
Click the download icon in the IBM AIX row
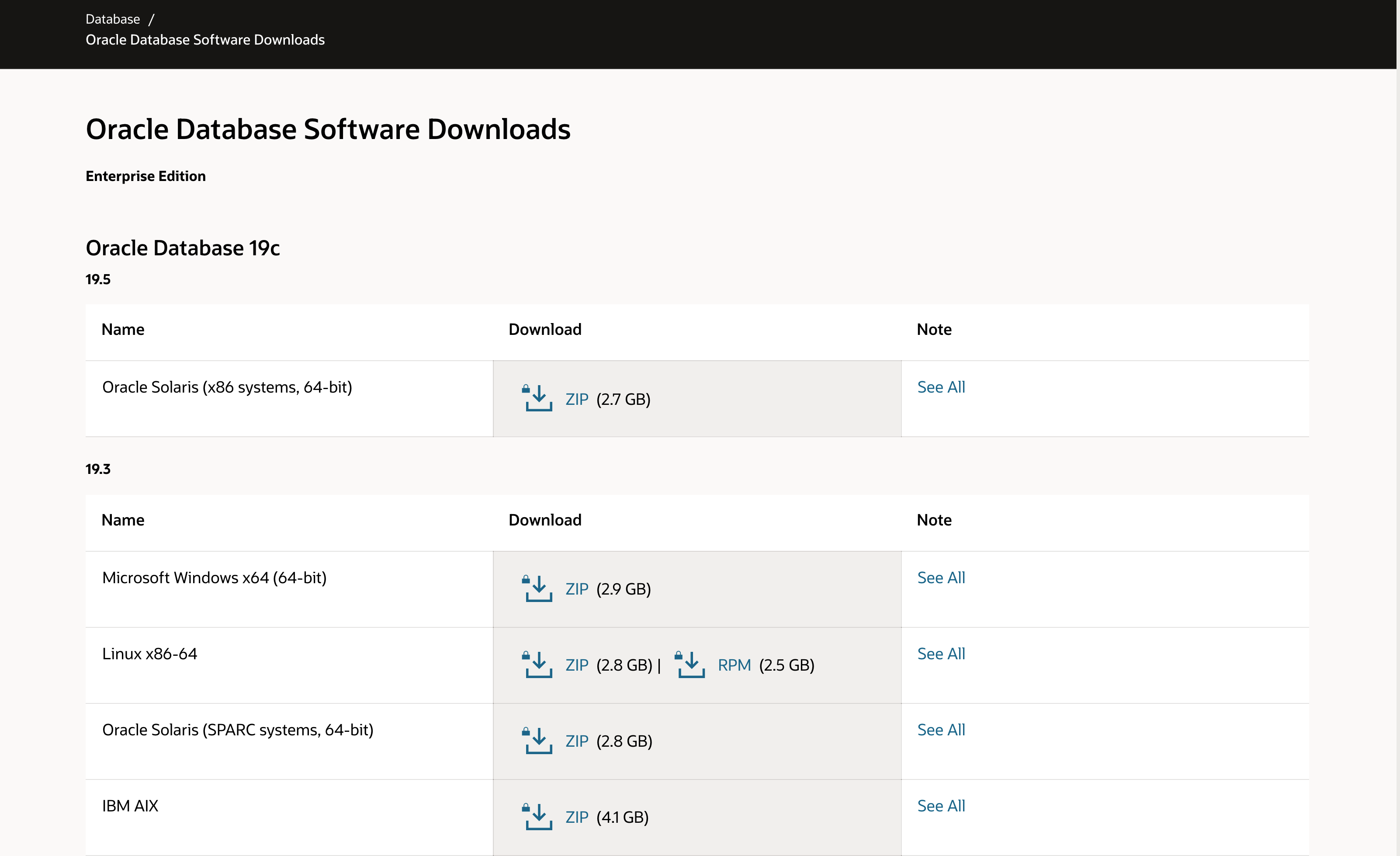[x=537, y=817]
